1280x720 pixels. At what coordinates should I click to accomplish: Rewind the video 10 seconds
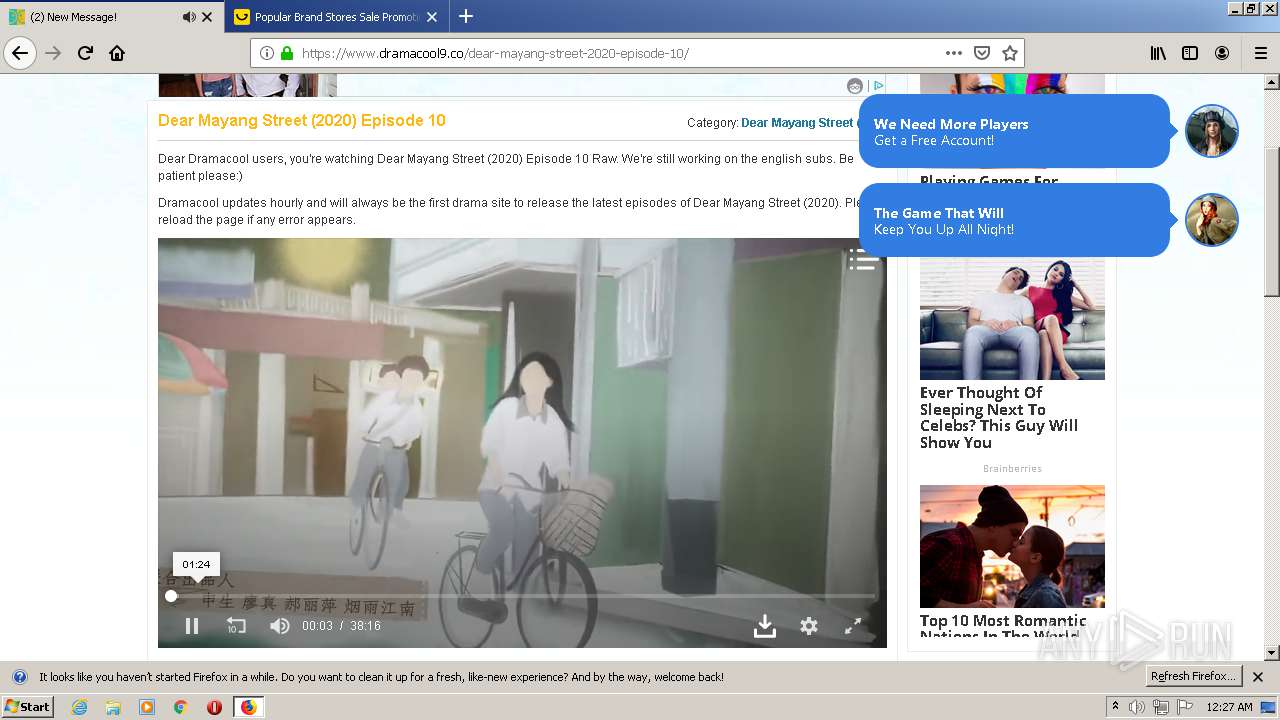(236, 626)
